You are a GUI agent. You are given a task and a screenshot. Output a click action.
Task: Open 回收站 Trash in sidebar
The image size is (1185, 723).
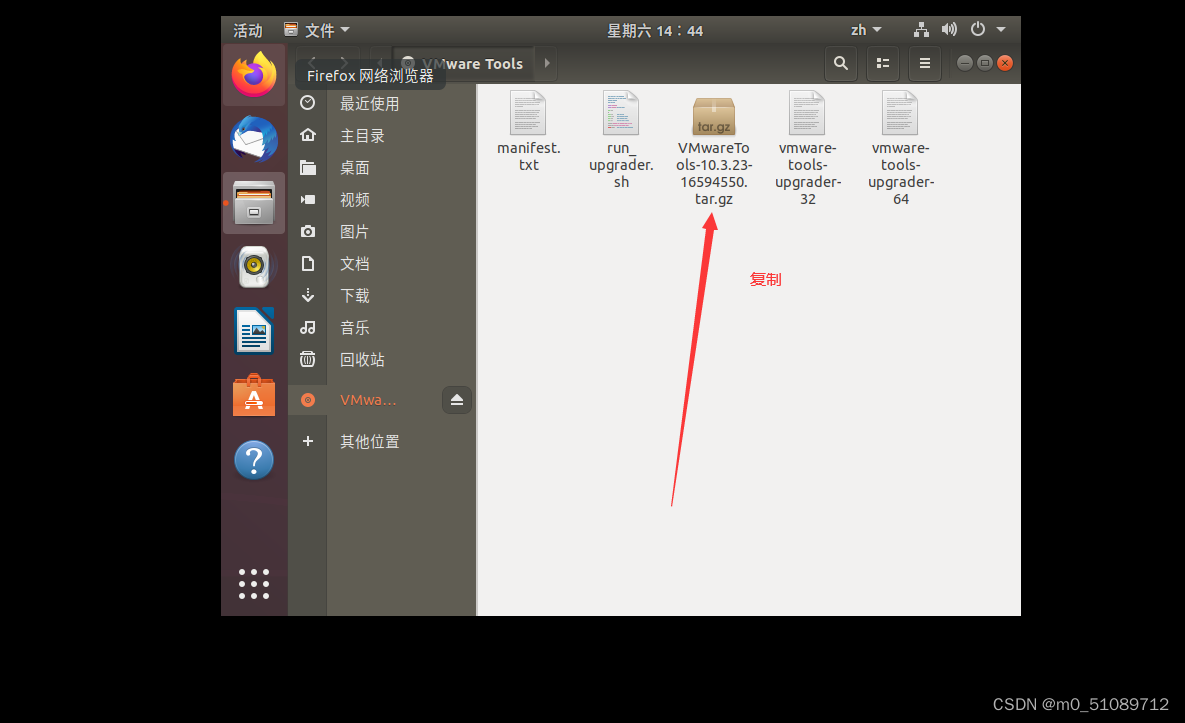pos(382,360)
